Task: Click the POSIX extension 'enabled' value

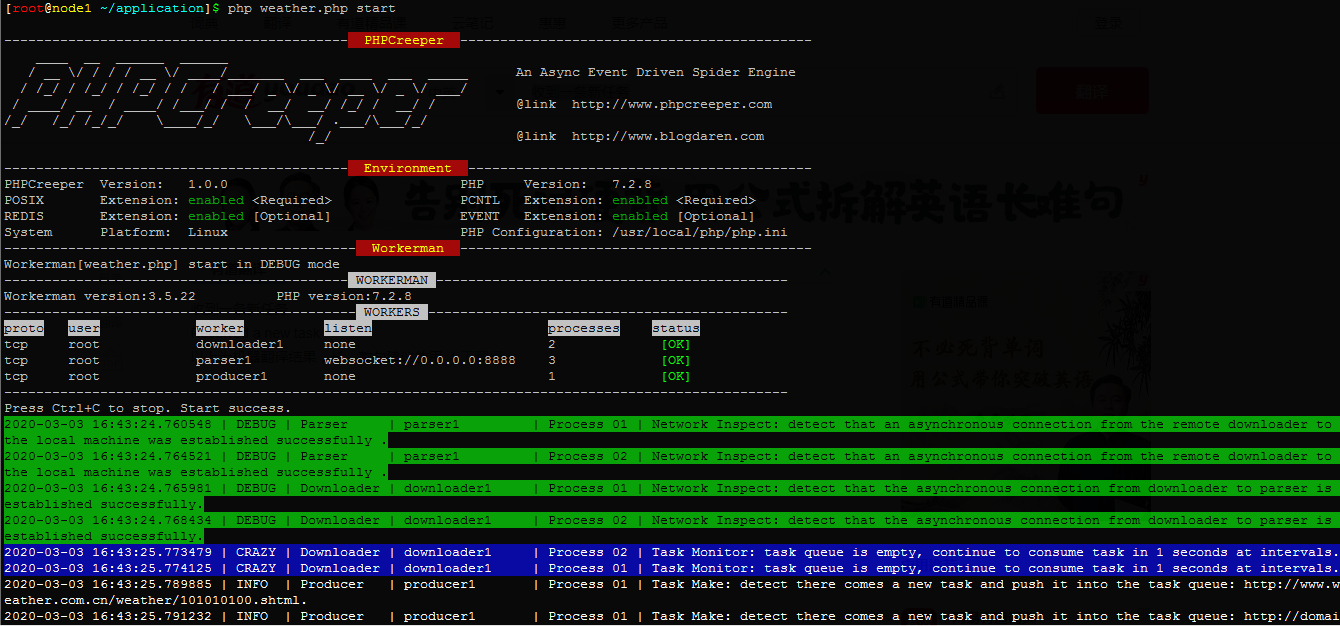Action: [x=216, y=200]
